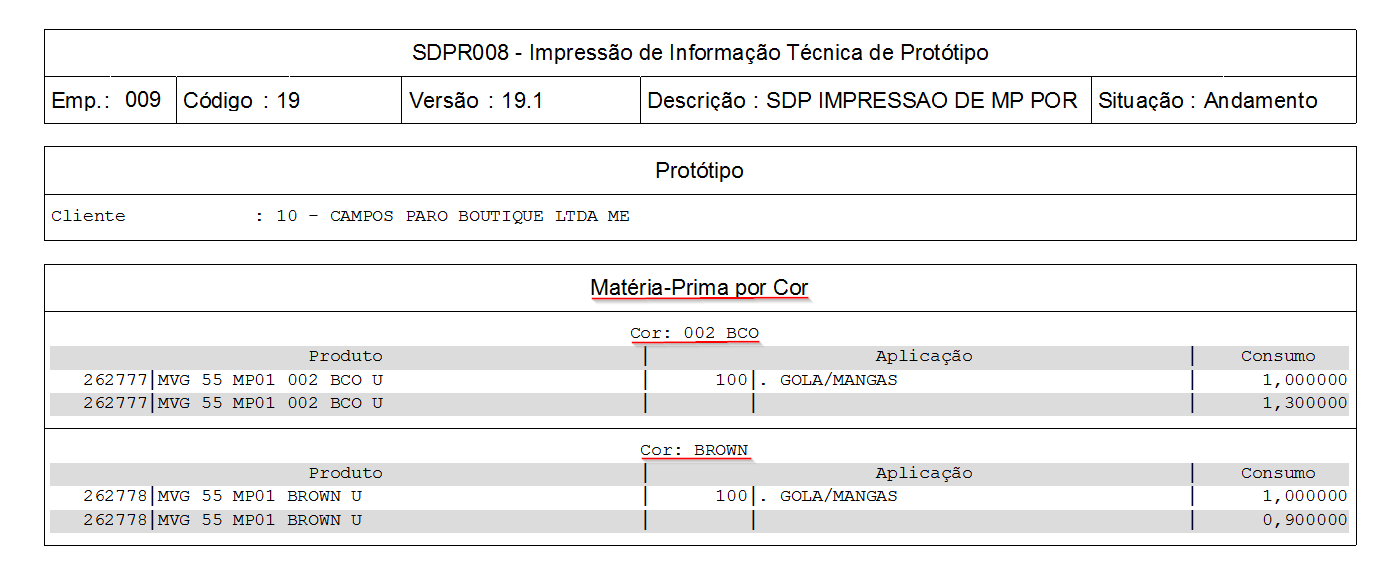Click the Protótipo section header
The image size is (1398, 571).
point(699,171)
